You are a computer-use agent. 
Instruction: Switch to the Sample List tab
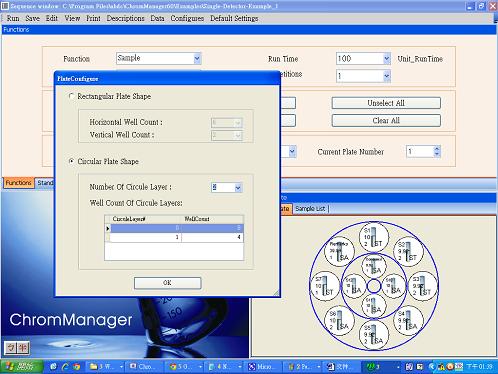310,209
